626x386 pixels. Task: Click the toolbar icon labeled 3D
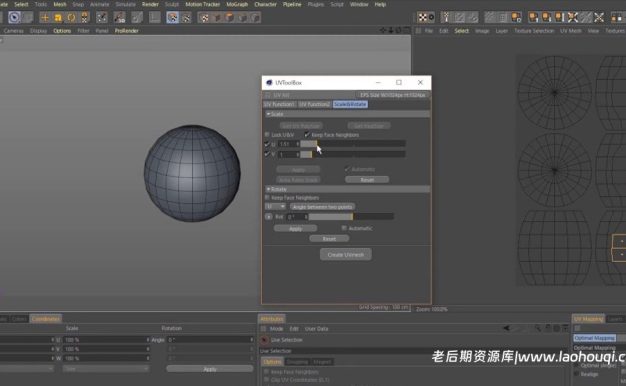(x=119, y=18)
